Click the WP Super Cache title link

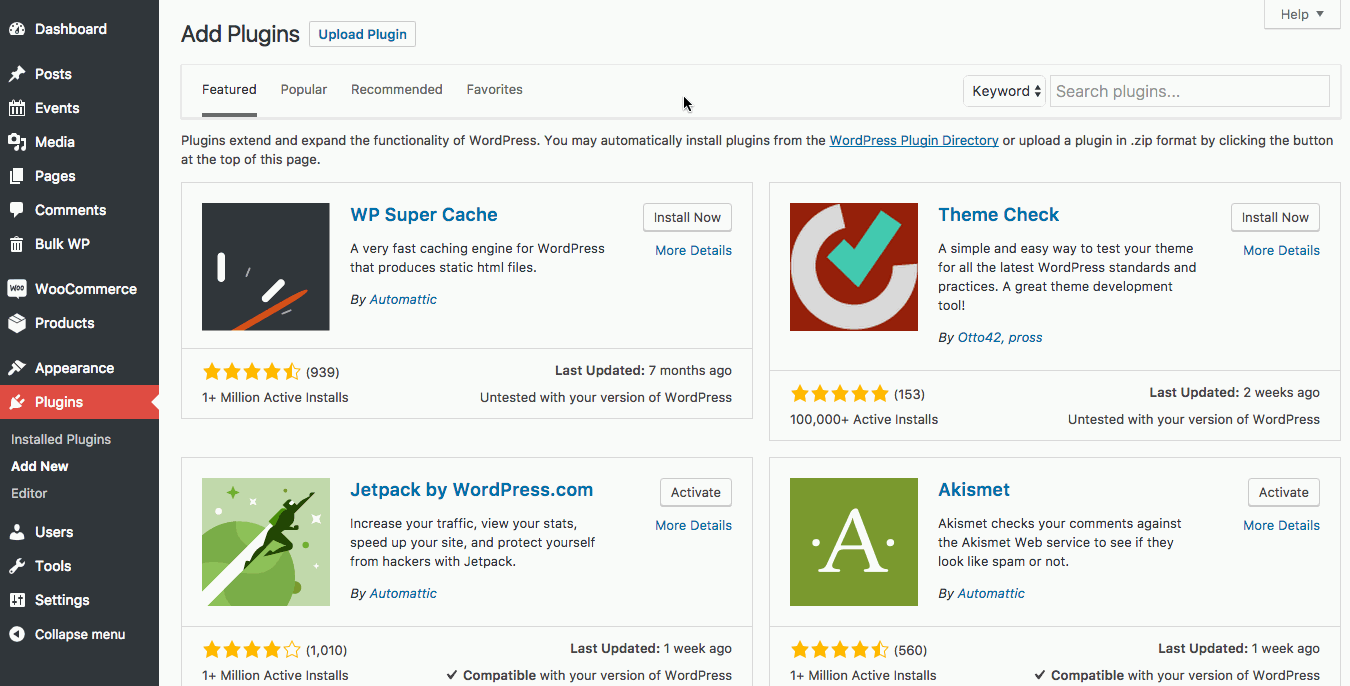(x=424, y=215)
